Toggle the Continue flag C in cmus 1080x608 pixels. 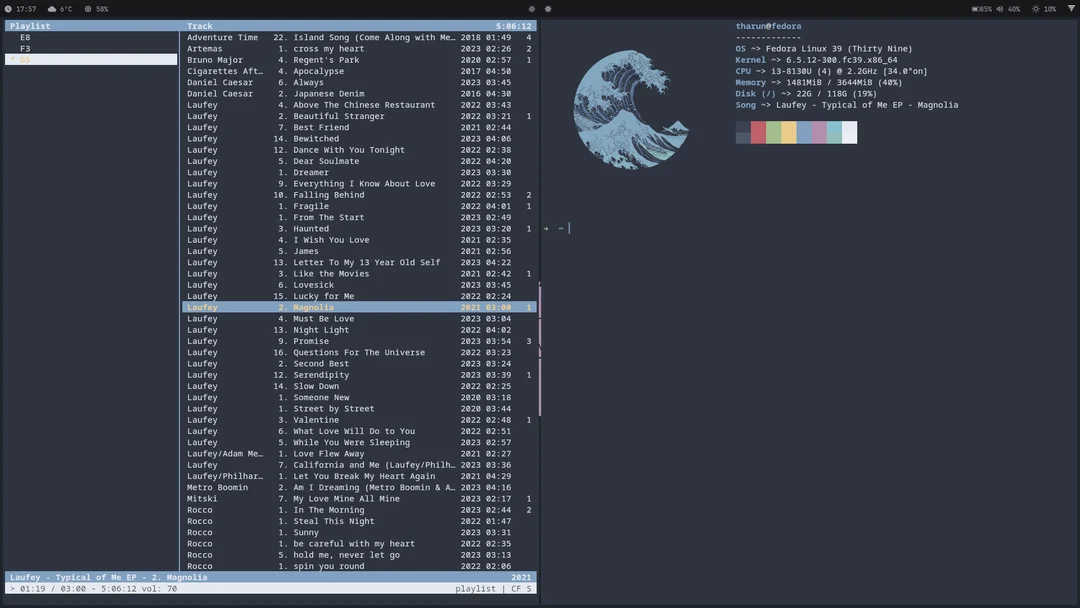pos(513,588)
